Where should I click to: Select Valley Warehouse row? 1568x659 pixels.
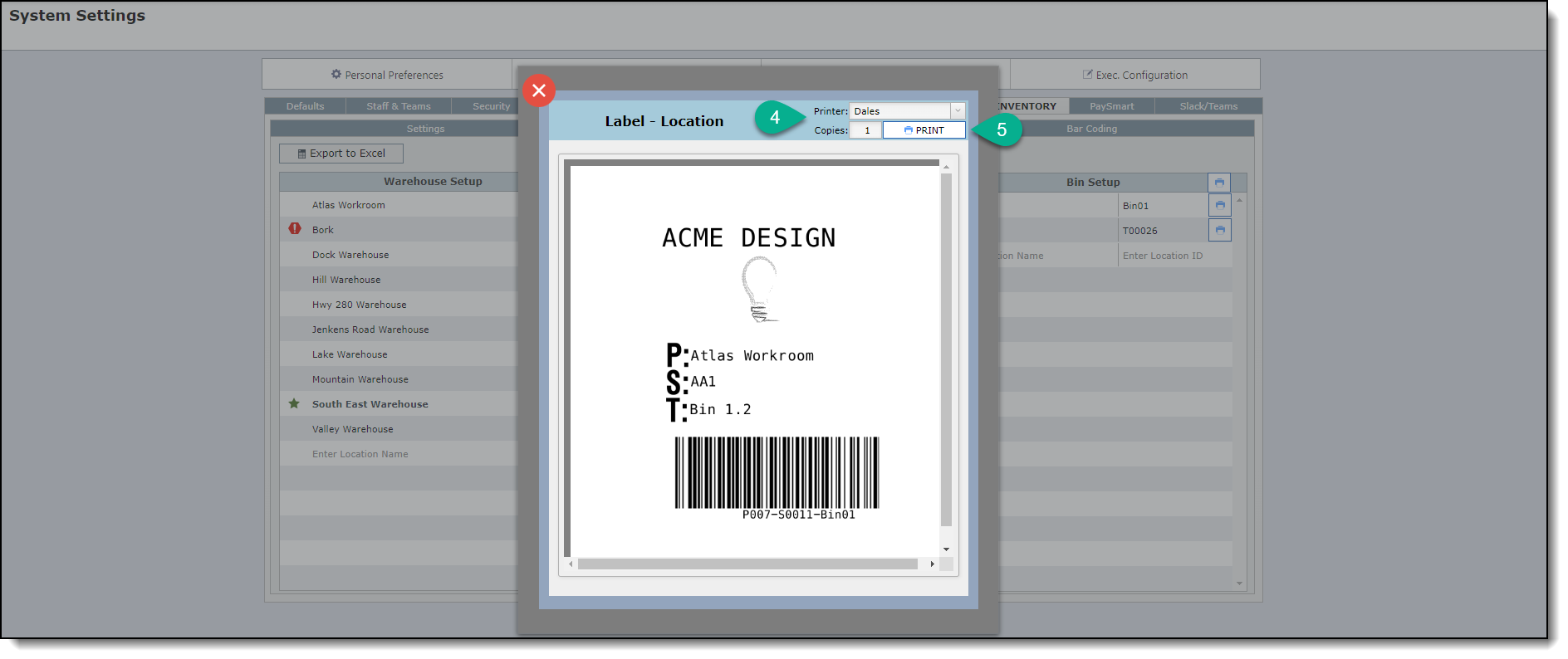point(399,429)
